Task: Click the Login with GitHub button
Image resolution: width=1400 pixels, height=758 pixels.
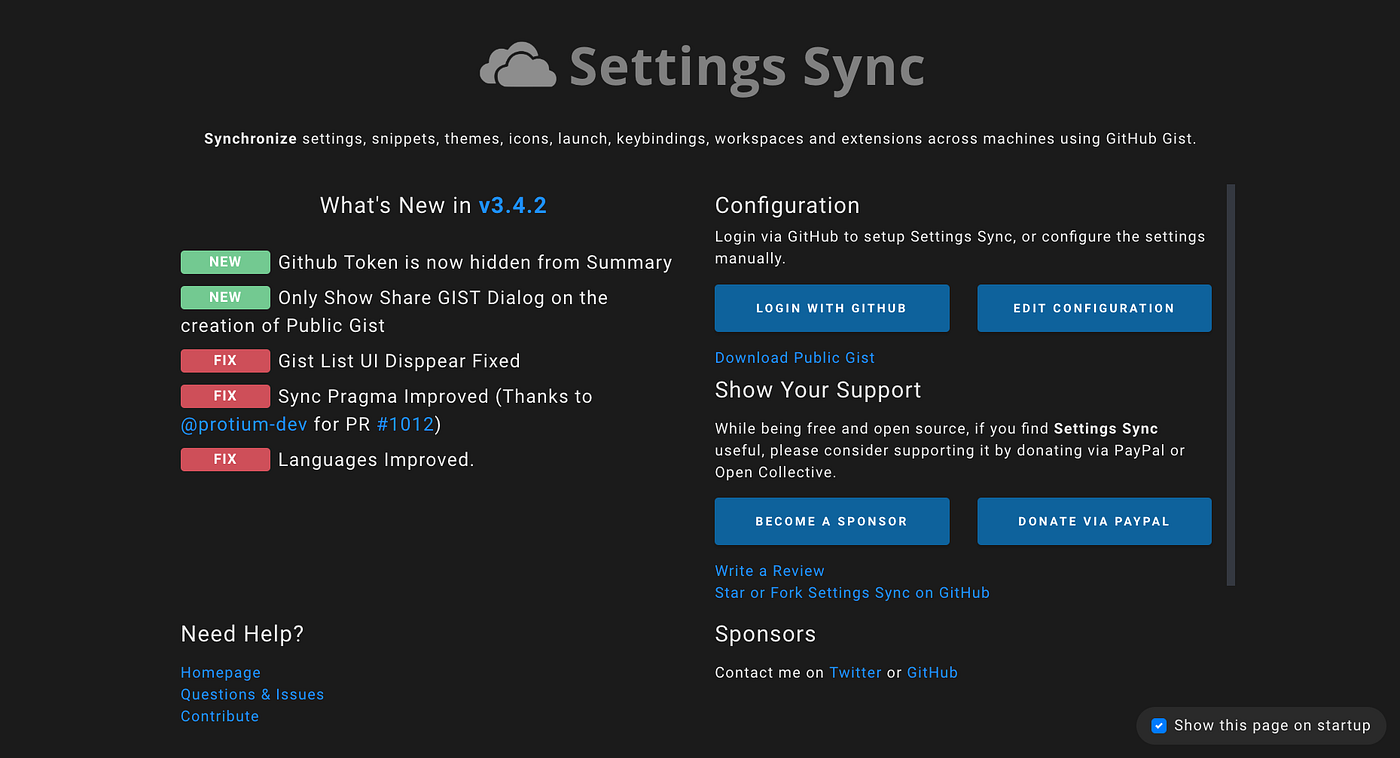Action: pos(831,308)
